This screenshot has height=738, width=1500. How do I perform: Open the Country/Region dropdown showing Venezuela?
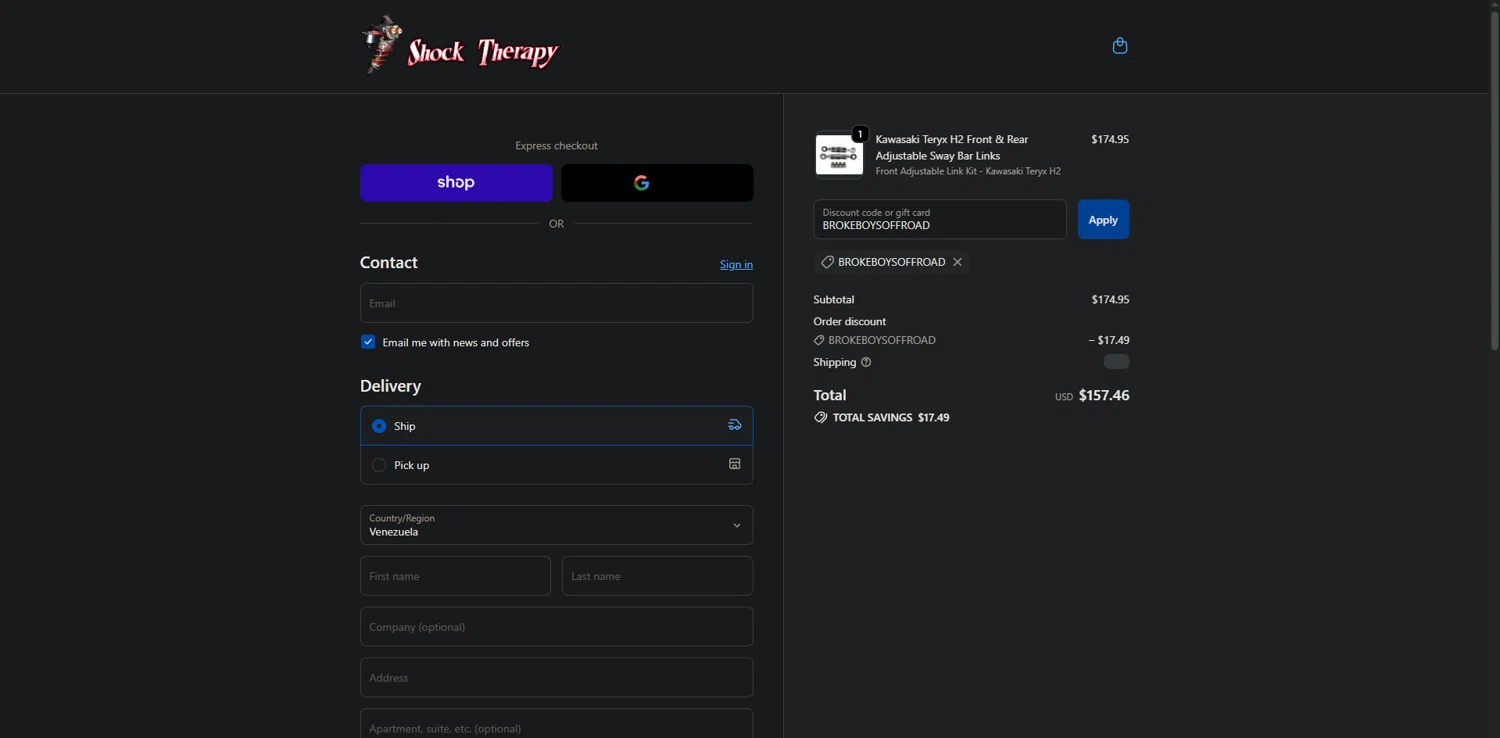[x=556, y=525]
